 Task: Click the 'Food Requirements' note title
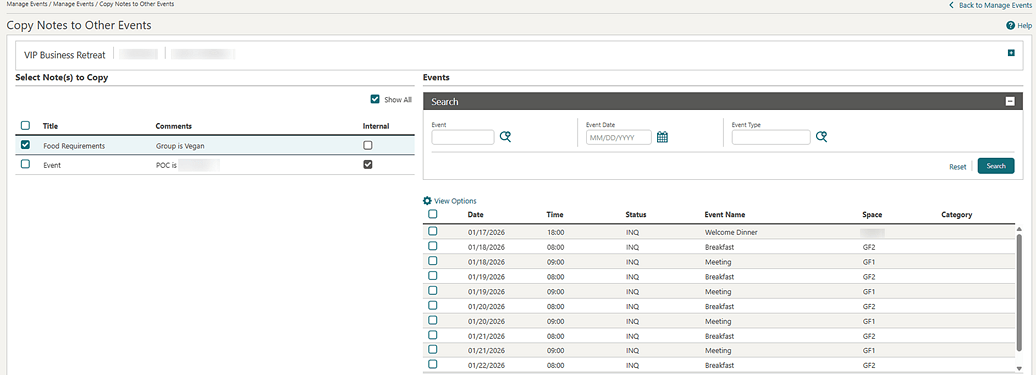tap(74, 146)
